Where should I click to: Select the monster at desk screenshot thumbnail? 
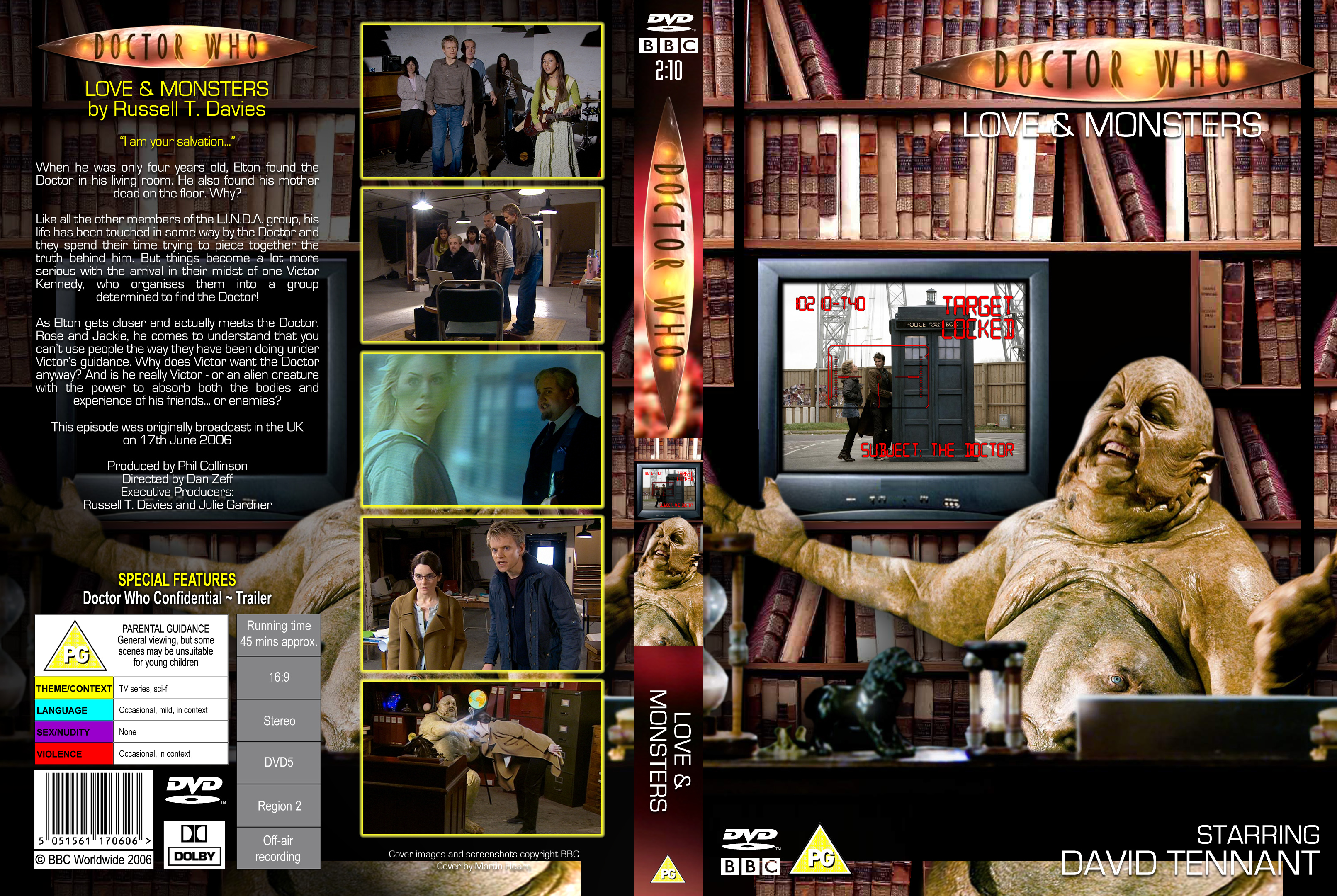[482, 758]
